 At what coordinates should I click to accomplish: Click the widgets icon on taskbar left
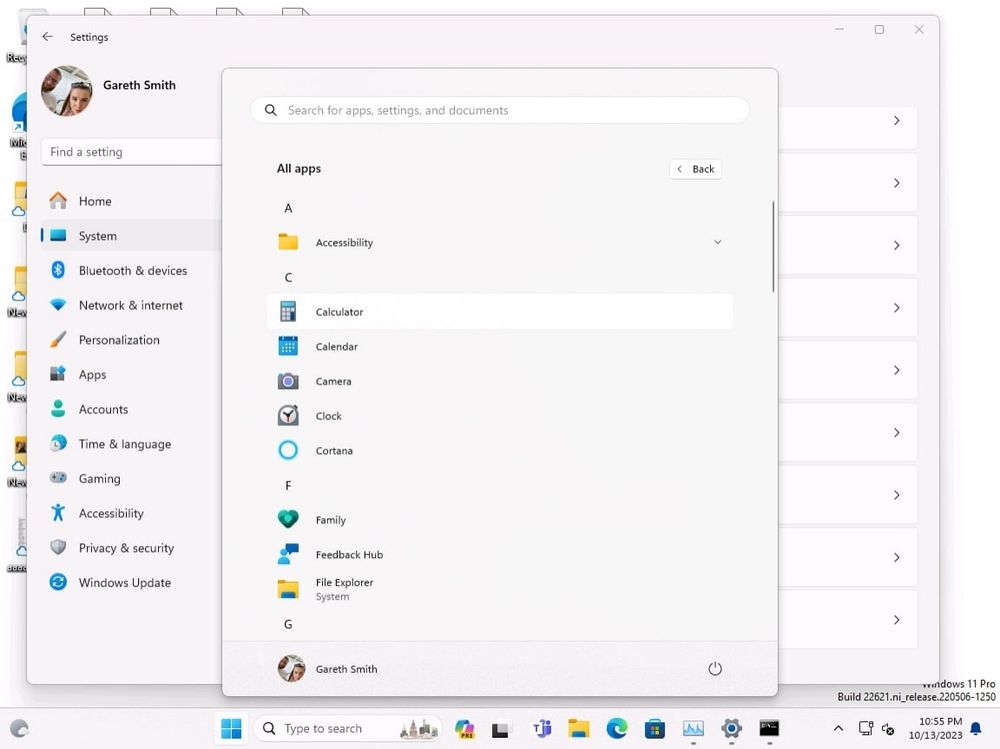coord(20,728)
